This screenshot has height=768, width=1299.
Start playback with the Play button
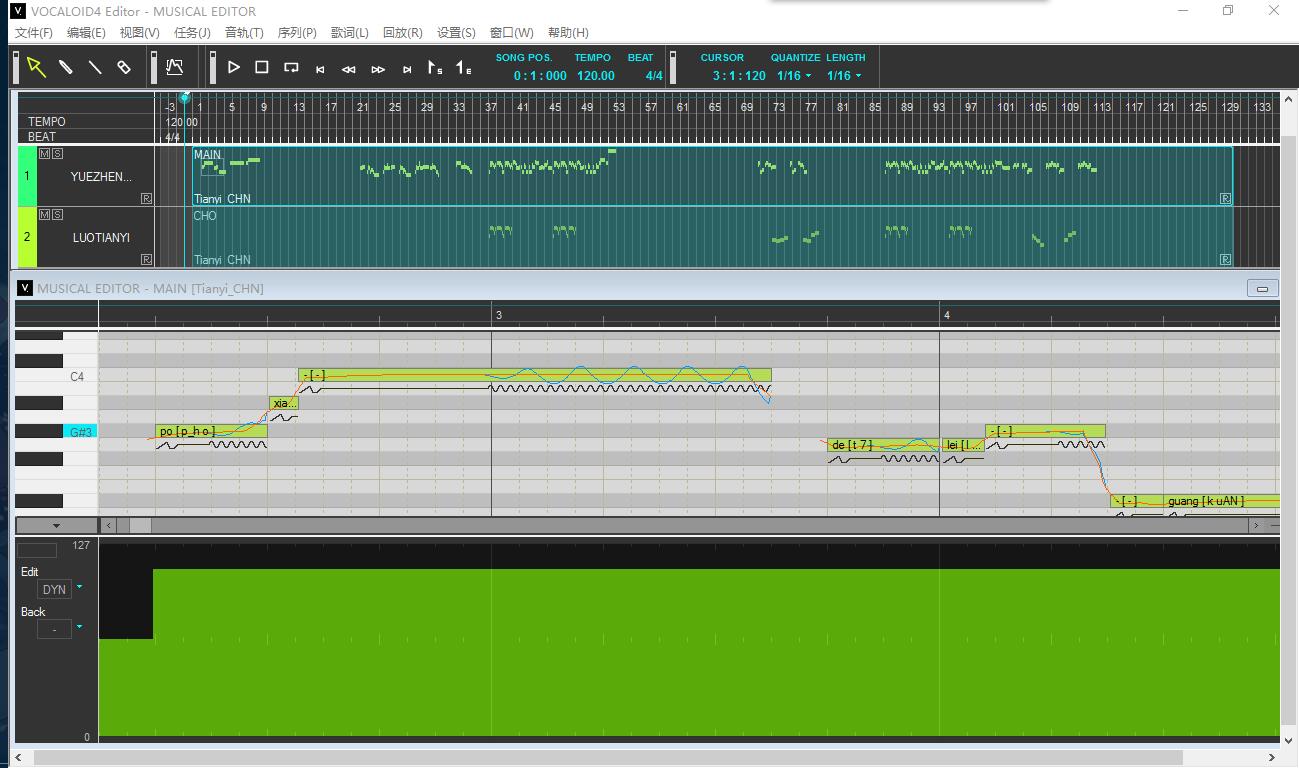(233, 67)
